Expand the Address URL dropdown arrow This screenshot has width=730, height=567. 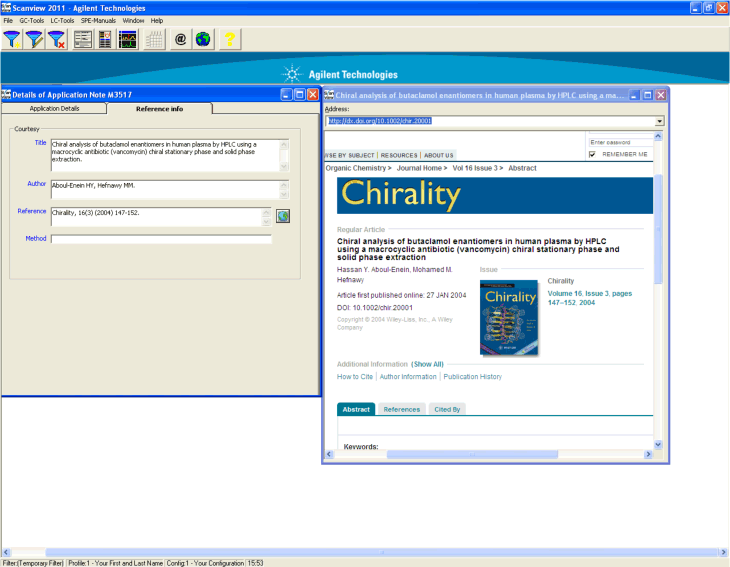(659, 121)
